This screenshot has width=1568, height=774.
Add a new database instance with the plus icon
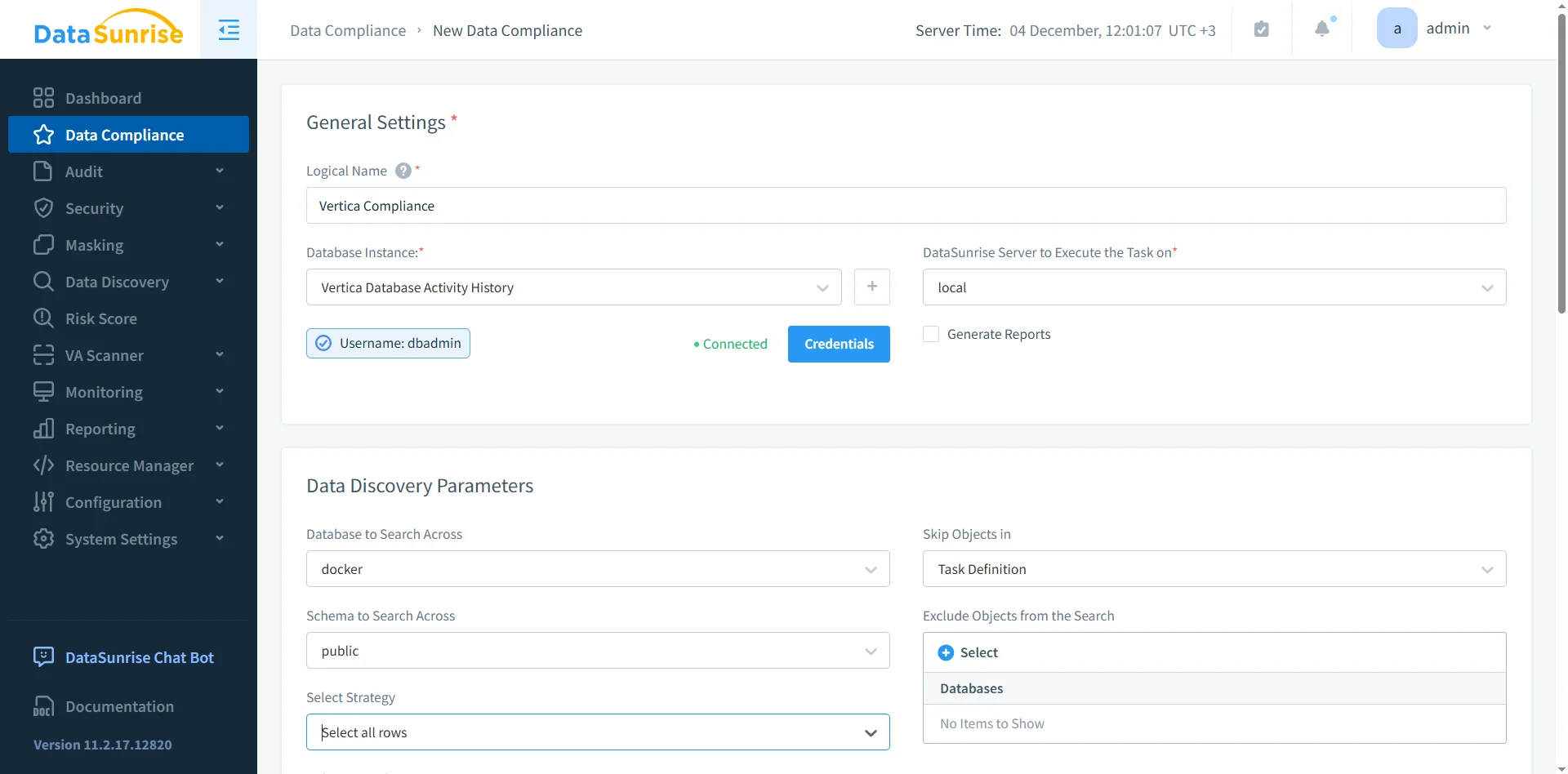[x=872, y=287]
